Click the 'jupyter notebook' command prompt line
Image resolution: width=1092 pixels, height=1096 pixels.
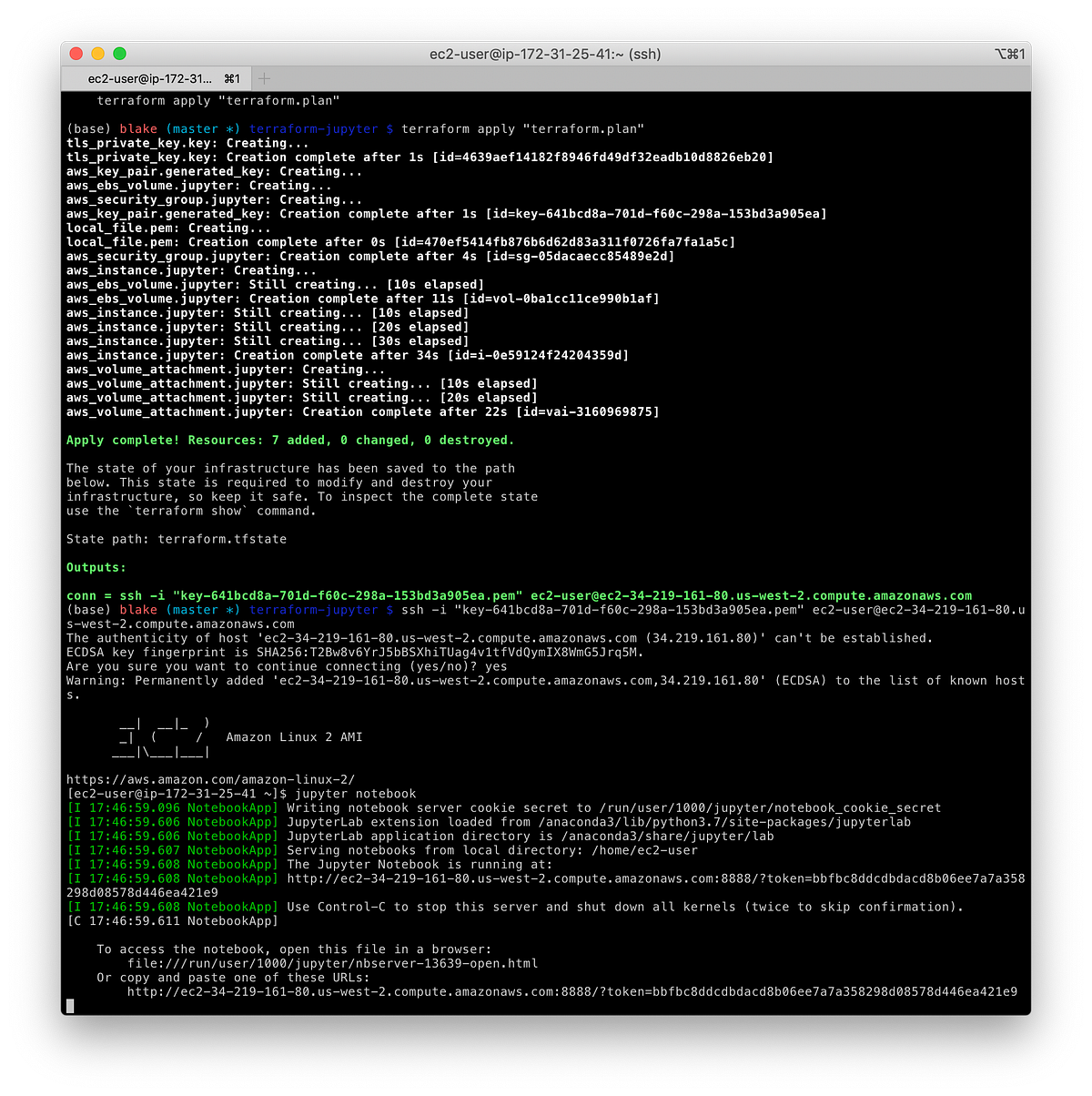[x=241, y=794]
